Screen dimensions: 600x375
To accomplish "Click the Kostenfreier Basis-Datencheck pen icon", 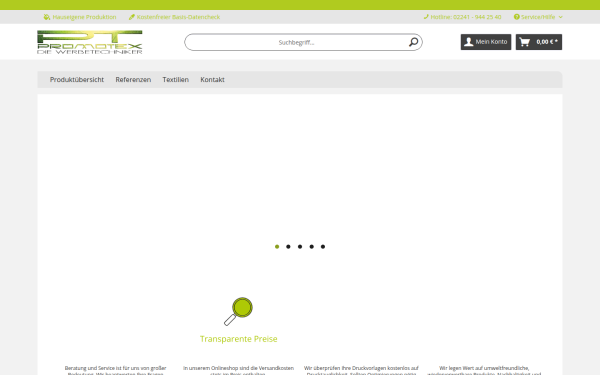I will [132, 17].
